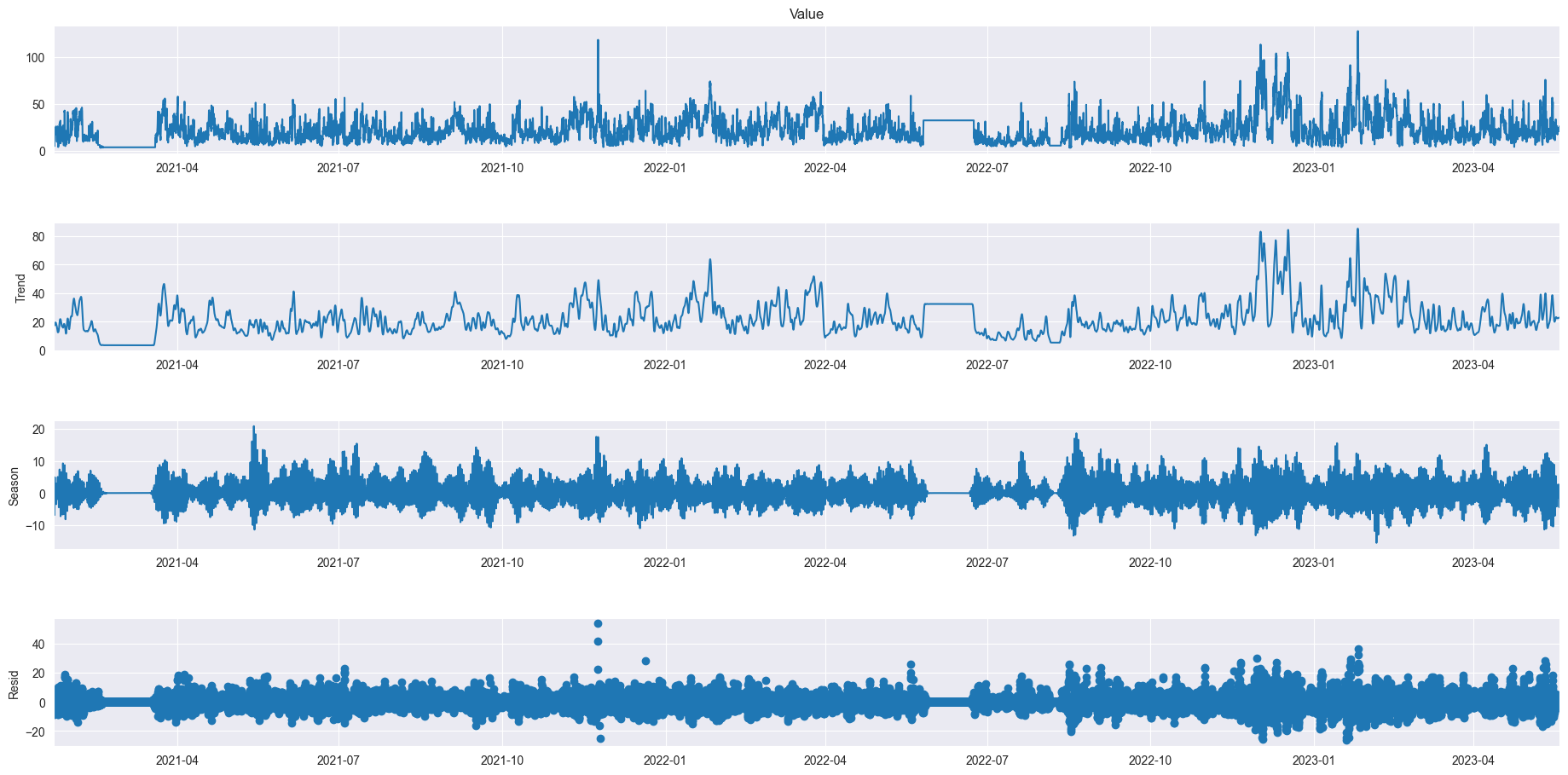Screen dimensions: 1568x775
Task: Click 2021-07 label under Value plot
Action: pyautogui.click(x=338, y=168)
